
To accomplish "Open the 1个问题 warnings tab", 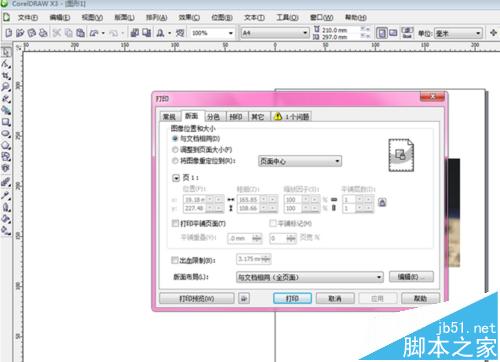I will [292, 117].
